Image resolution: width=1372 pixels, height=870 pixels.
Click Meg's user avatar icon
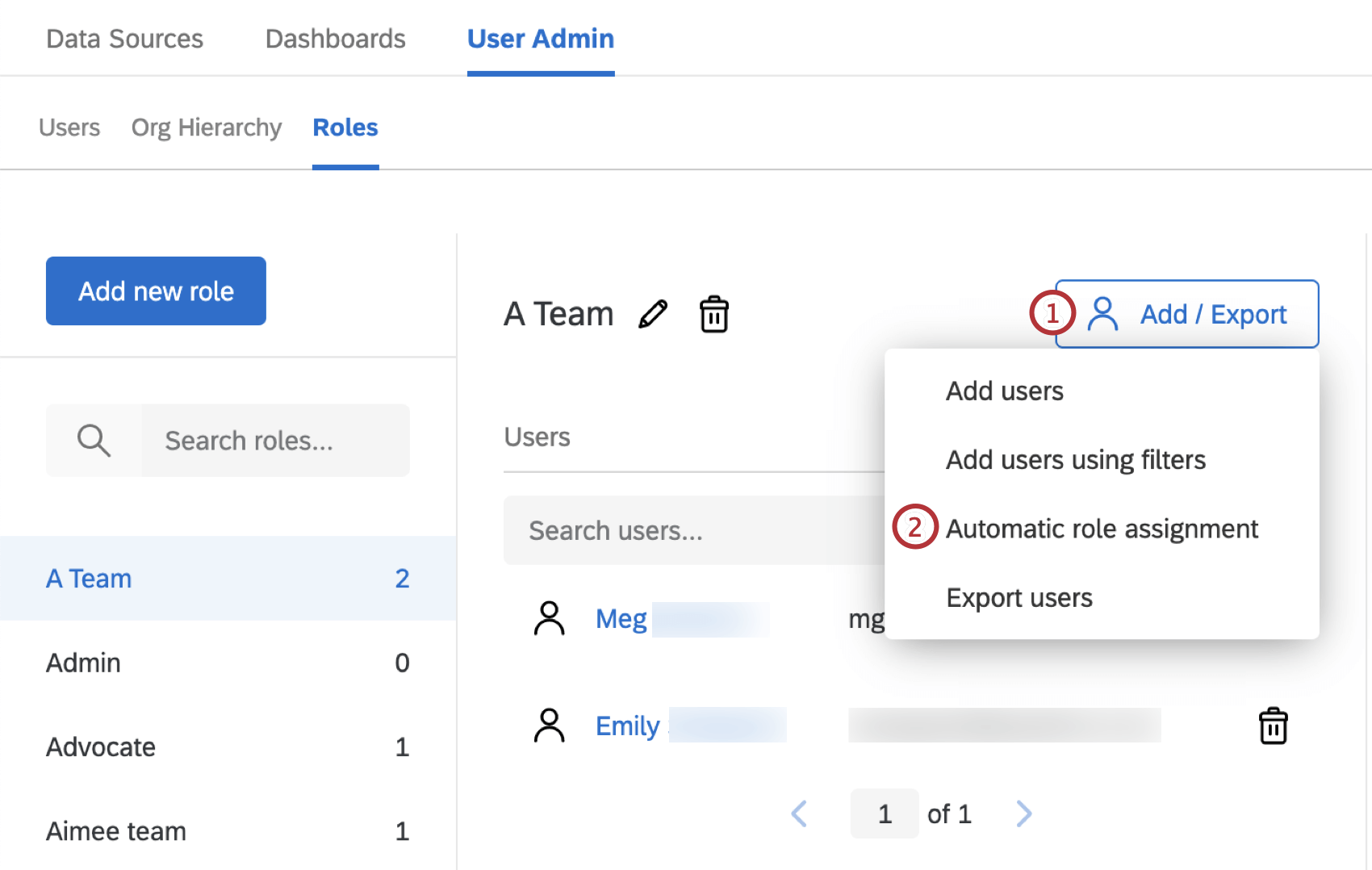550,618
